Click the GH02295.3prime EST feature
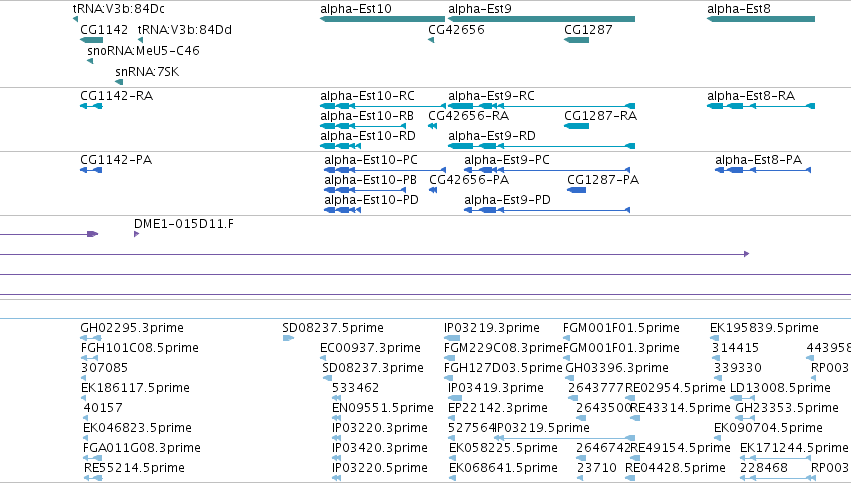The image size is (851, 483). coord(91,338)
